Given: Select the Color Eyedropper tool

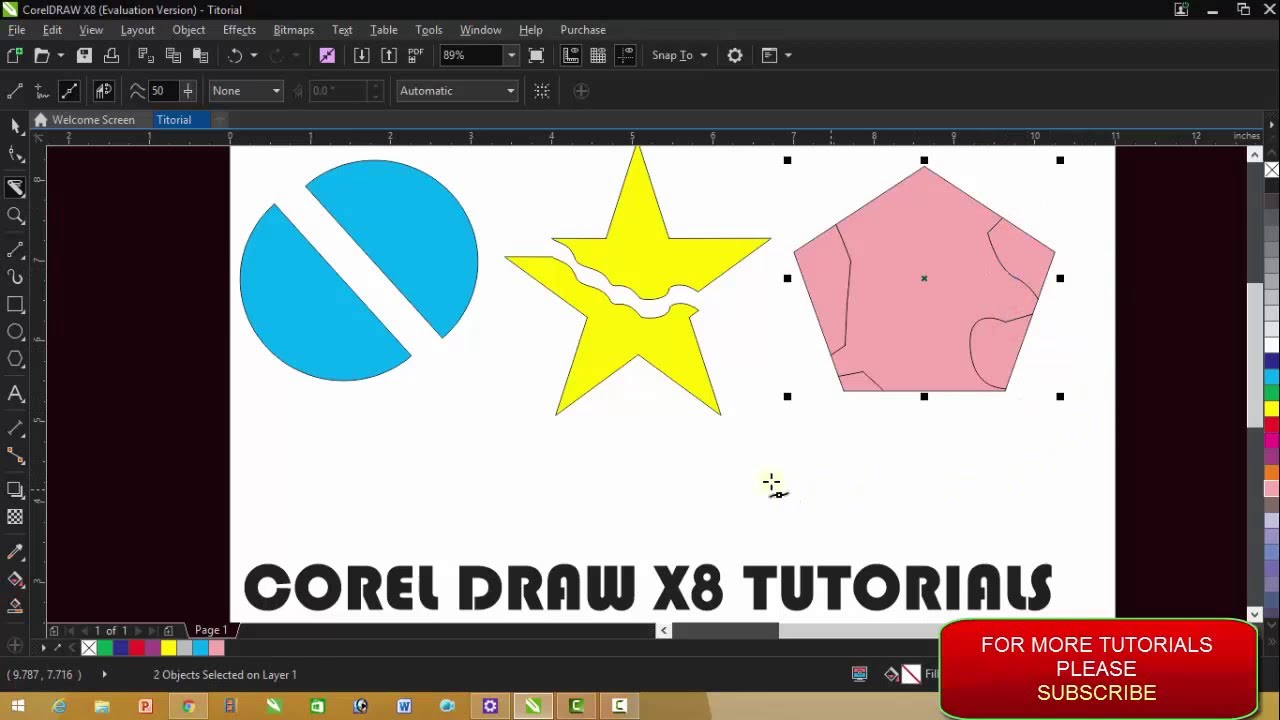Looking at the screenshot, I should point(15,552).
